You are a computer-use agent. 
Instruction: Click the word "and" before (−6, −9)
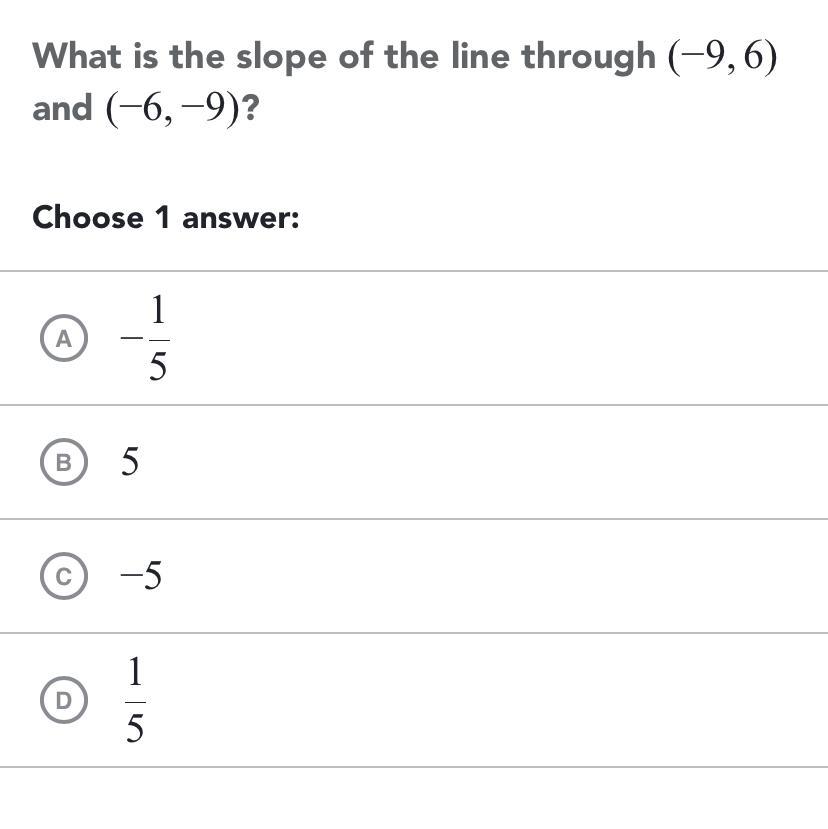[62, 108]
